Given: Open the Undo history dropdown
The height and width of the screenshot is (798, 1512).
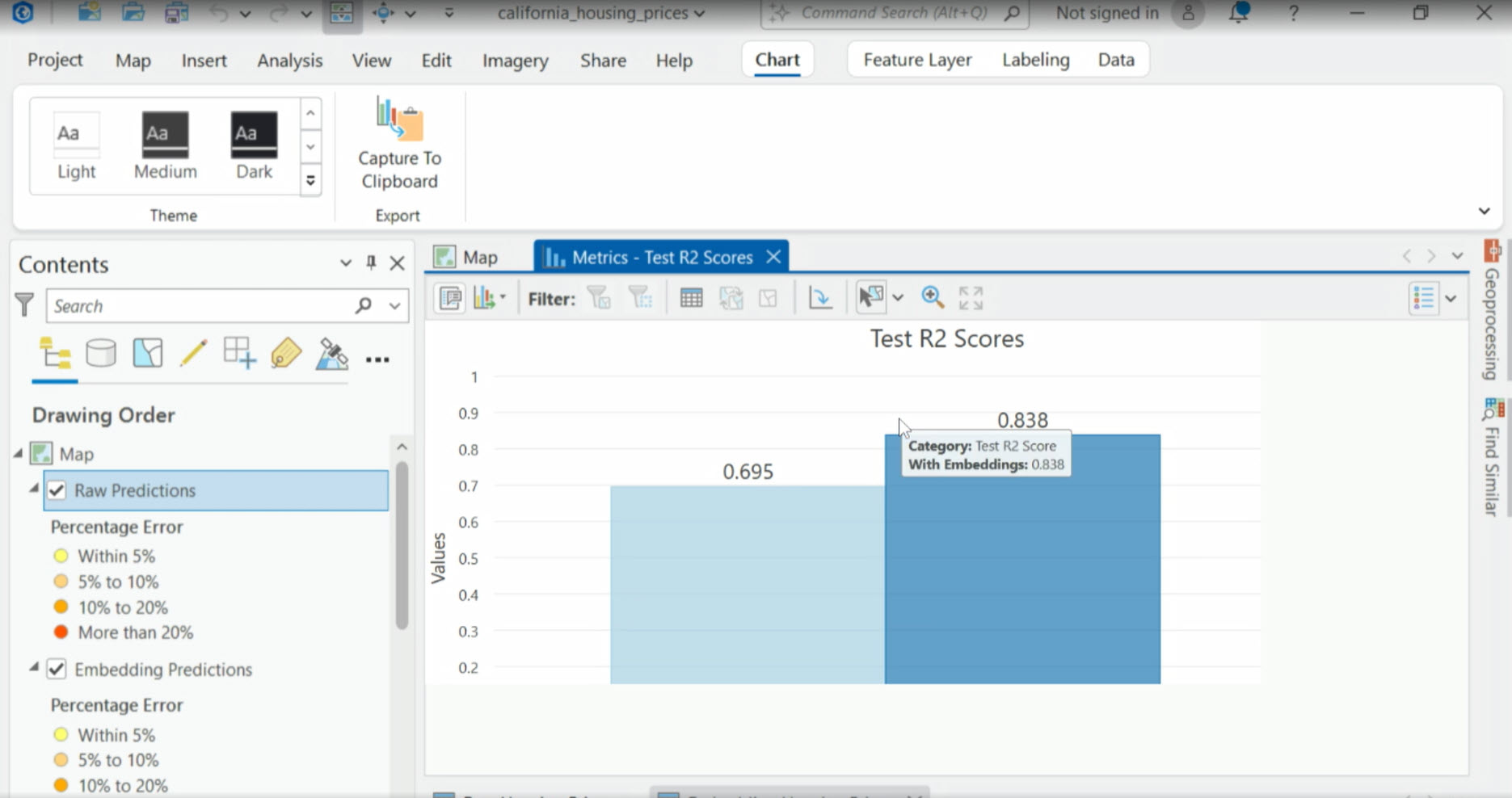Looking at the screenshot, I should pos(246,14).
